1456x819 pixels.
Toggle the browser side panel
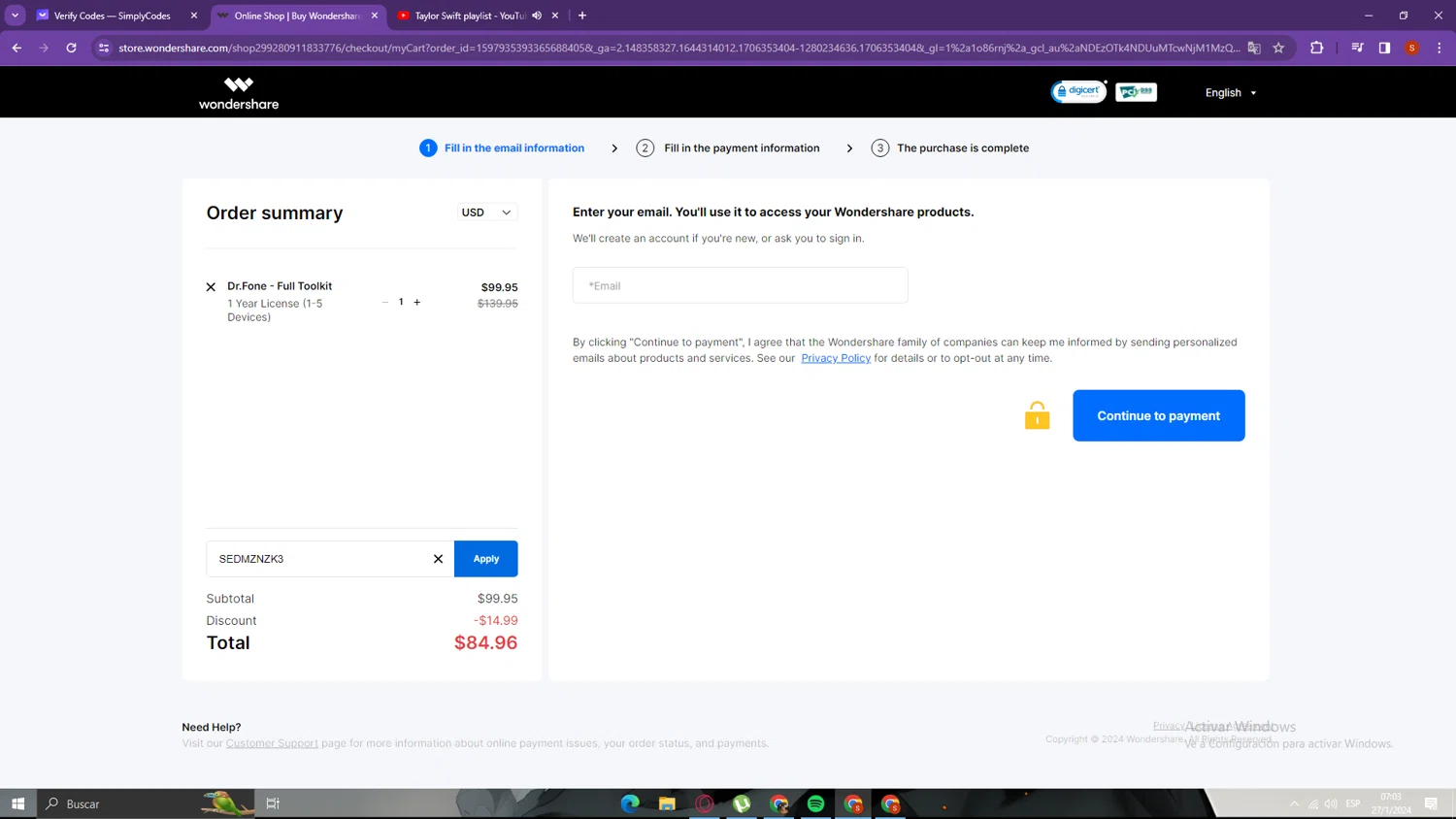(1385, 48)
